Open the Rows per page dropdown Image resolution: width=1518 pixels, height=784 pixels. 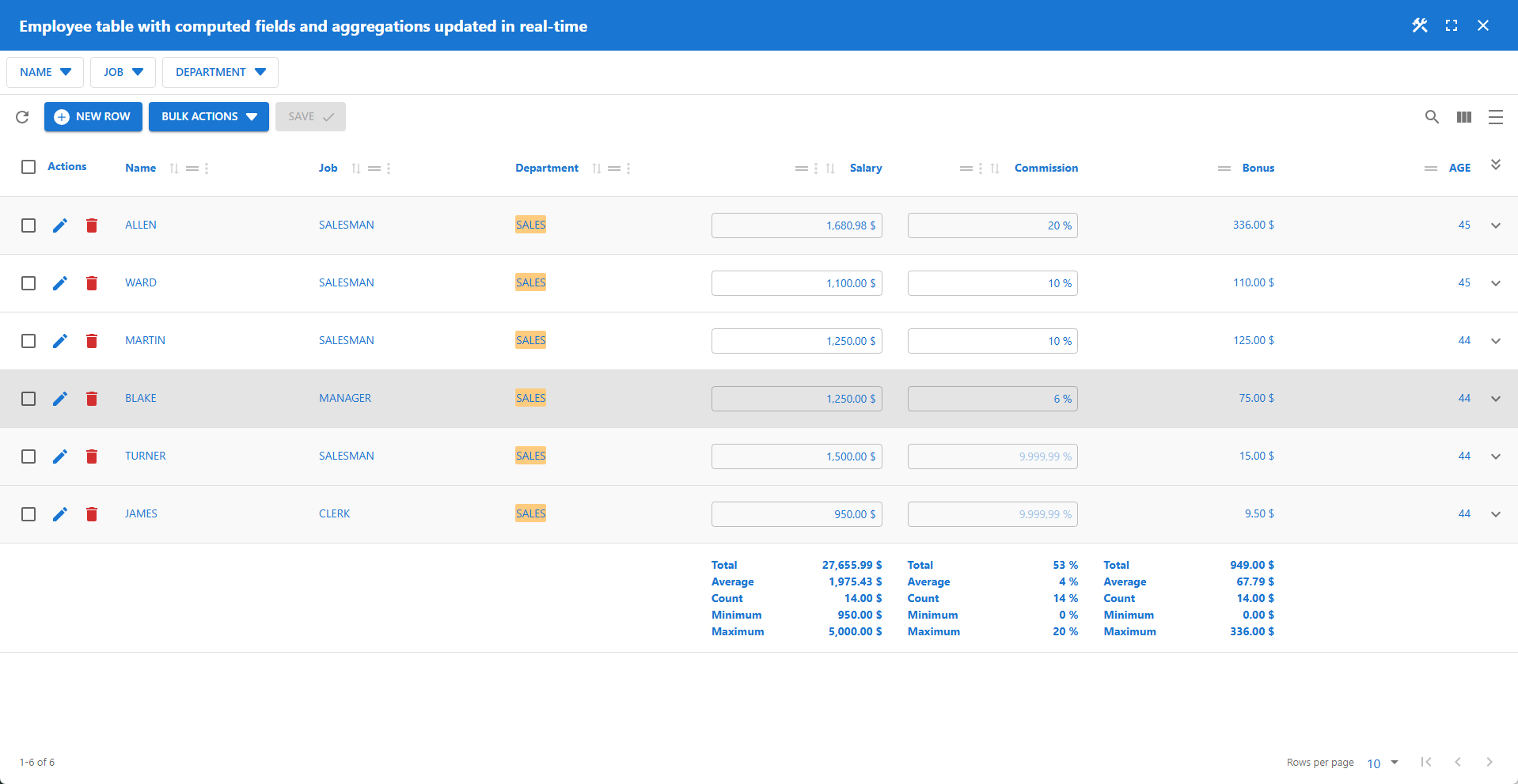click(1383, 763)
